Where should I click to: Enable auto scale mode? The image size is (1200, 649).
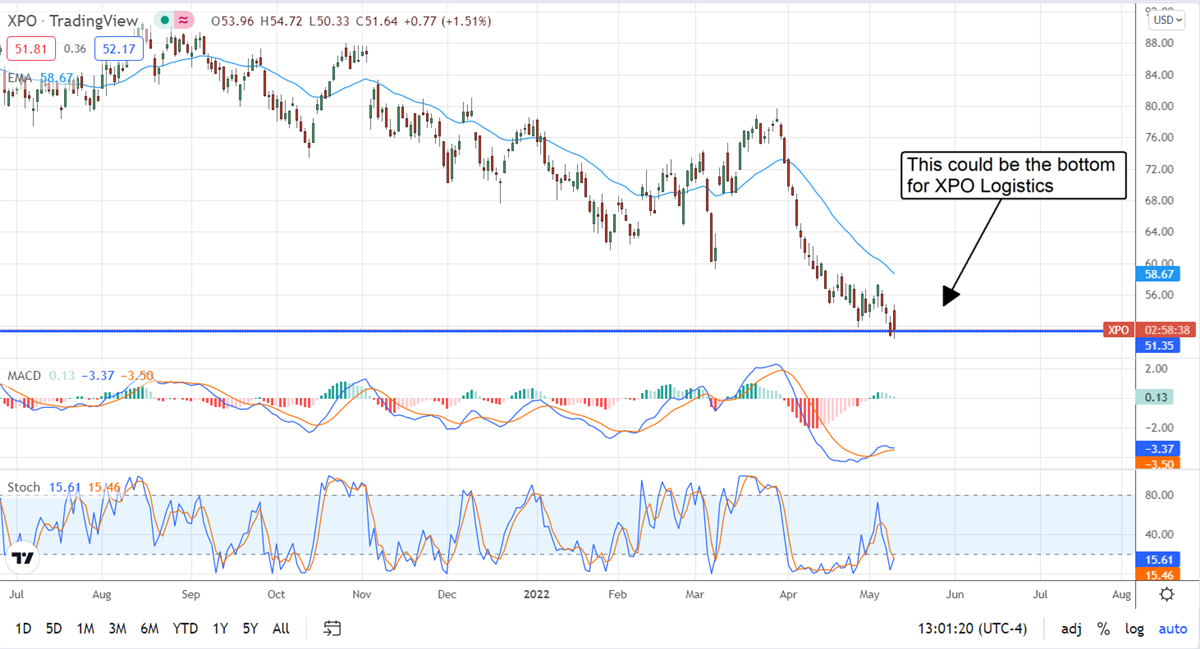tap(1172, 628)
